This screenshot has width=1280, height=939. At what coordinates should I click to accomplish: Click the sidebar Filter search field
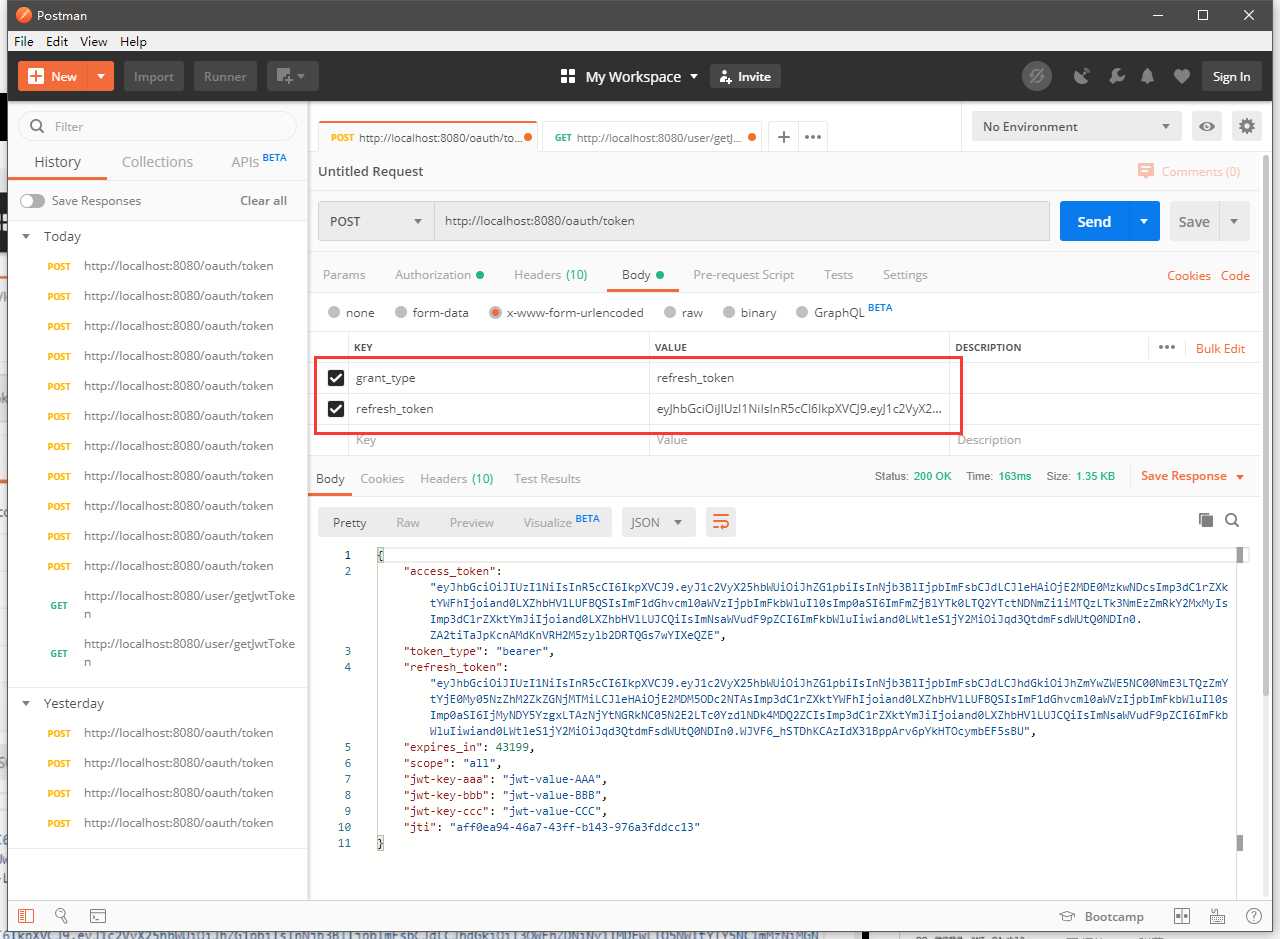(x=158, y=126)
